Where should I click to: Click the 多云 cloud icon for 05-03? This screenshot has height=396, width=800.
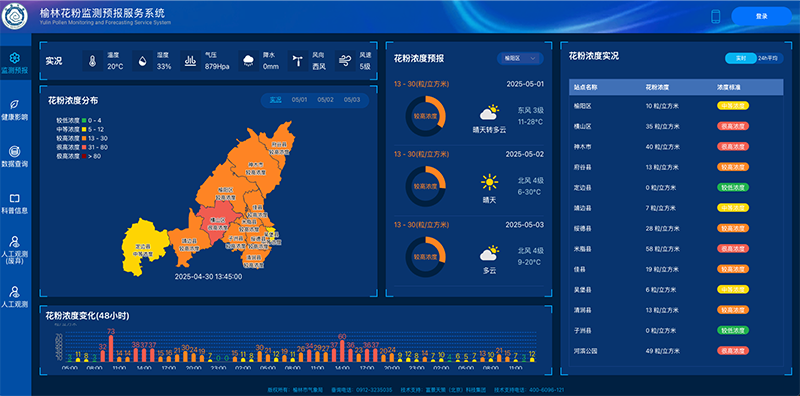pos(489,253)
